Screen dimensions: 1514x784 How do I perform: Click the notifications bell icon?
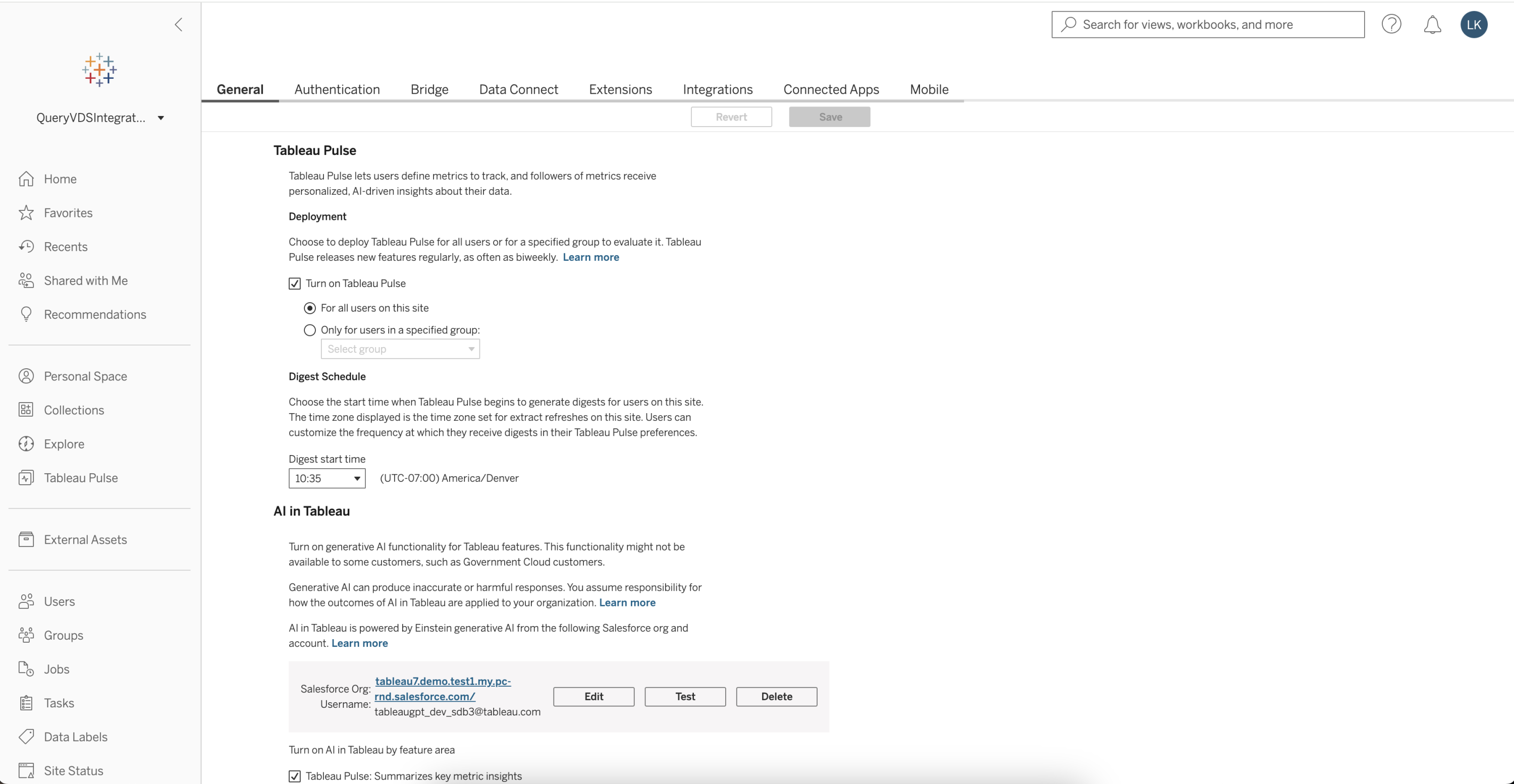[1432, 25]
